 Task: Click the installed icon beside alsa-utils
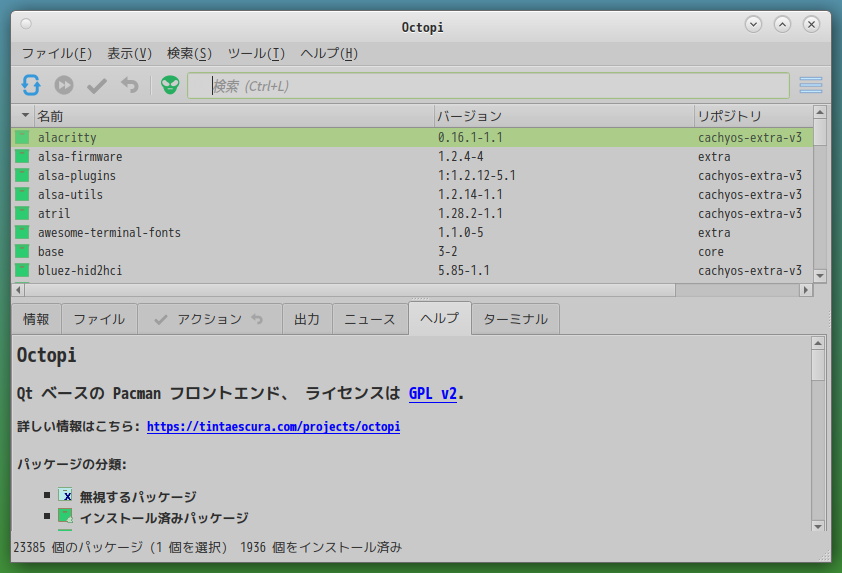tap(22, 194)
